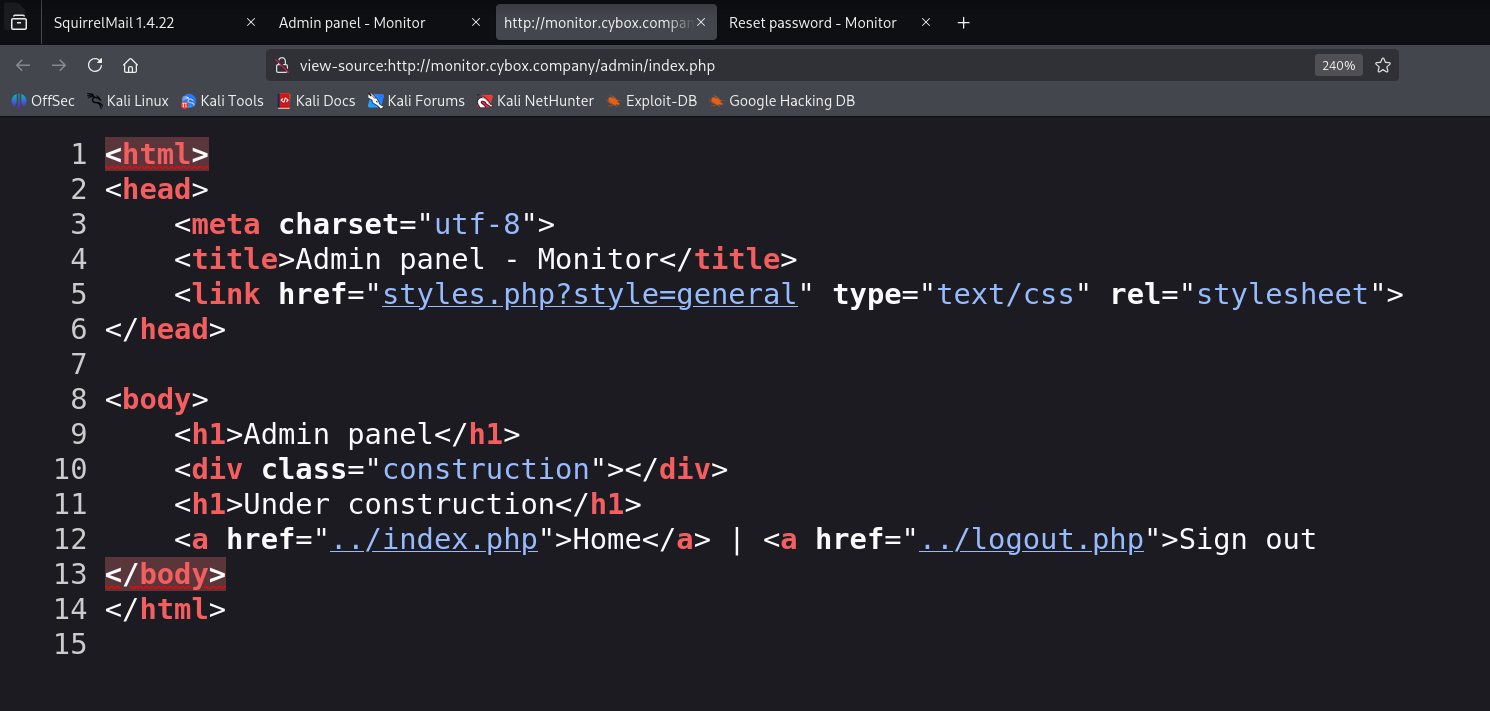1490x711 pixels.
Task: Click the back navigation arrow
Action: pos(23,65)
